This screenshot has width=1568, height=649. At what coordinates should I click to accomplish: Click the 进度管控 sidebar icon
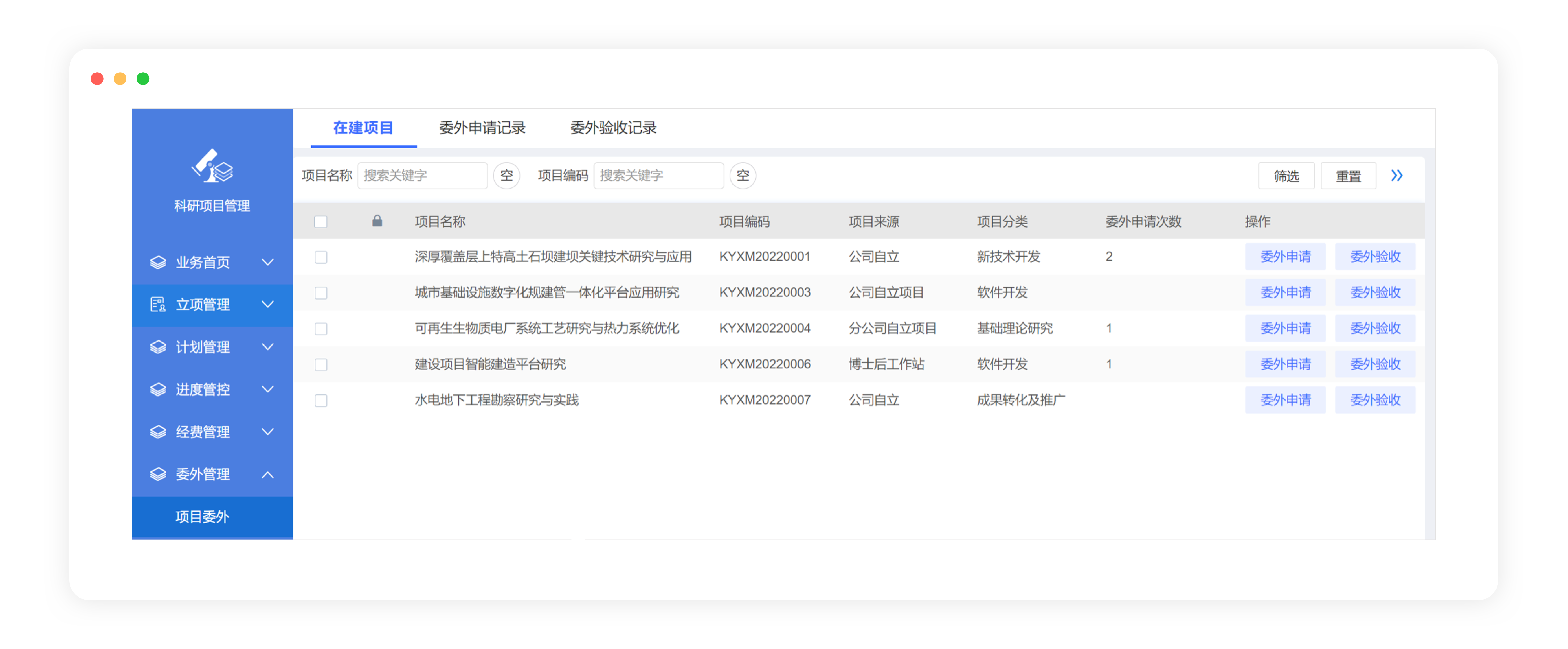point(158,389)
